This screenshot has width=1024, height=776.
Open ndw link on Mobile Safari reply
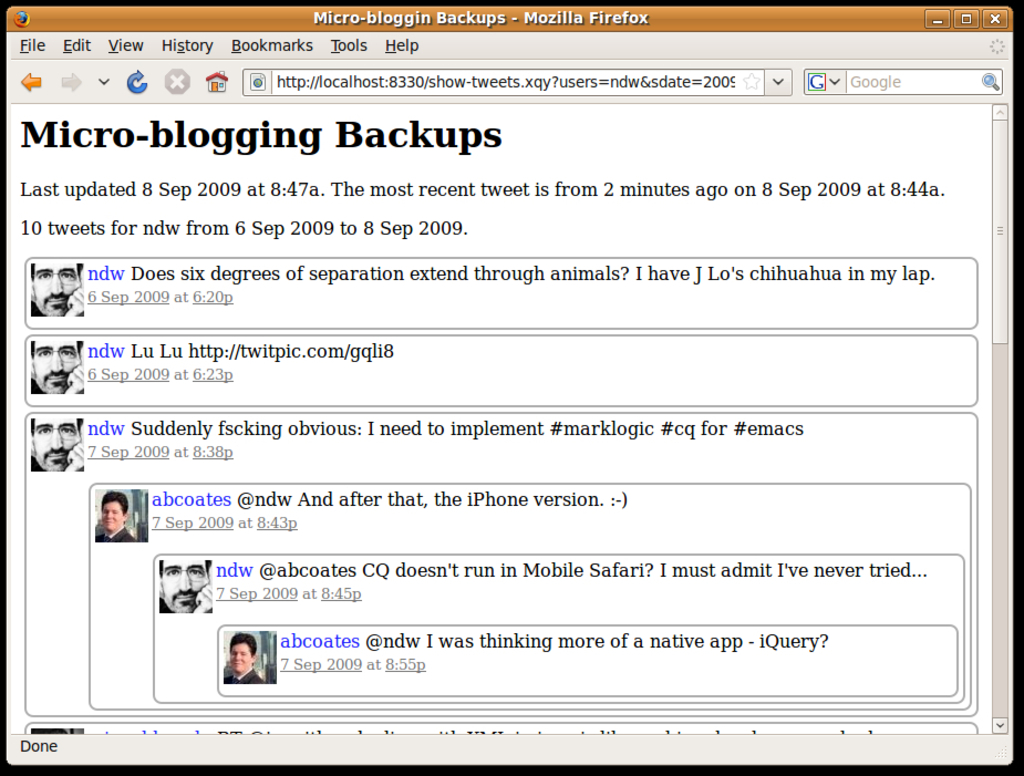234,570
